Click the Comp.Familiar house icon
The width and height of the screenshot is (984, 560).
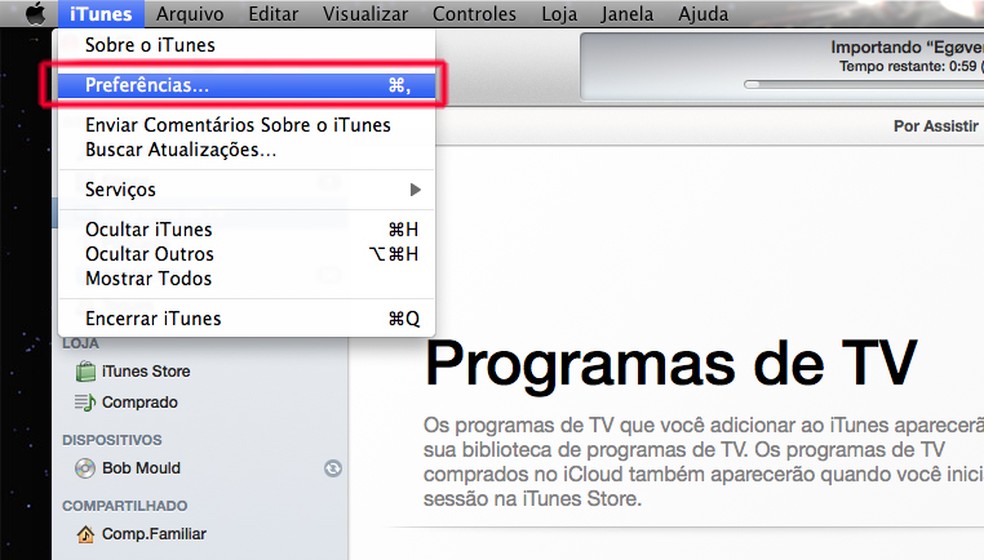85,534
